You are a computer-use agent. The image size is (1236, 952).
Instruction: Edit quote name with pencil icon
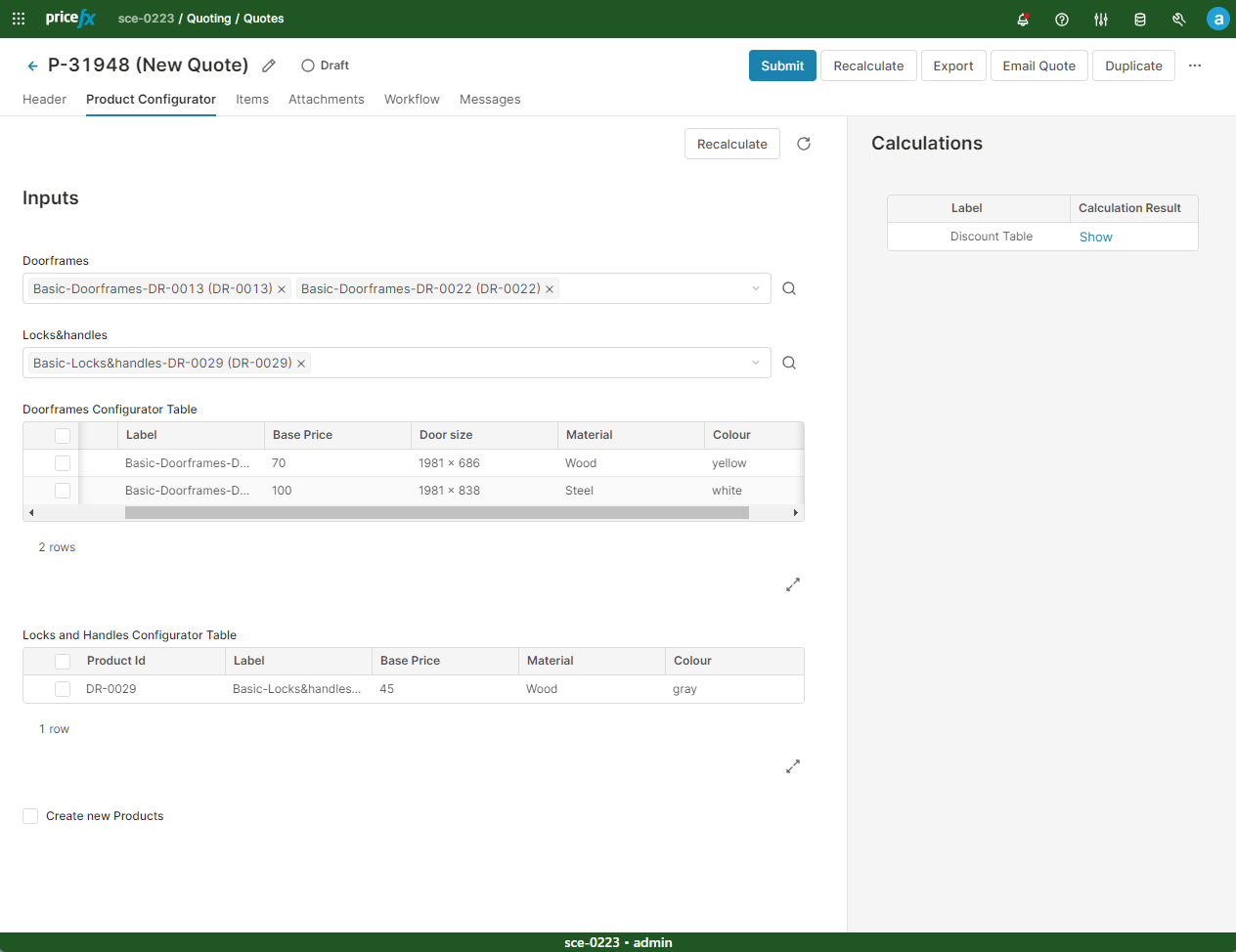pyautogui.click(x=269, y=65)
